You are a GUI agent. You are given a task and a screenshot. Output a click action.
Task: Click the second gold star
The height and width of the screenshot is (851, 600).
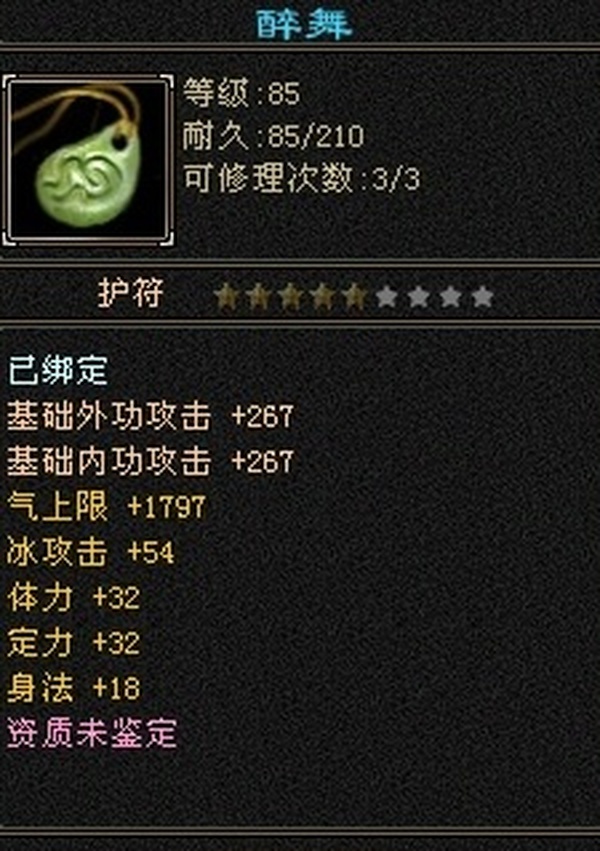(x=258, y=297)
